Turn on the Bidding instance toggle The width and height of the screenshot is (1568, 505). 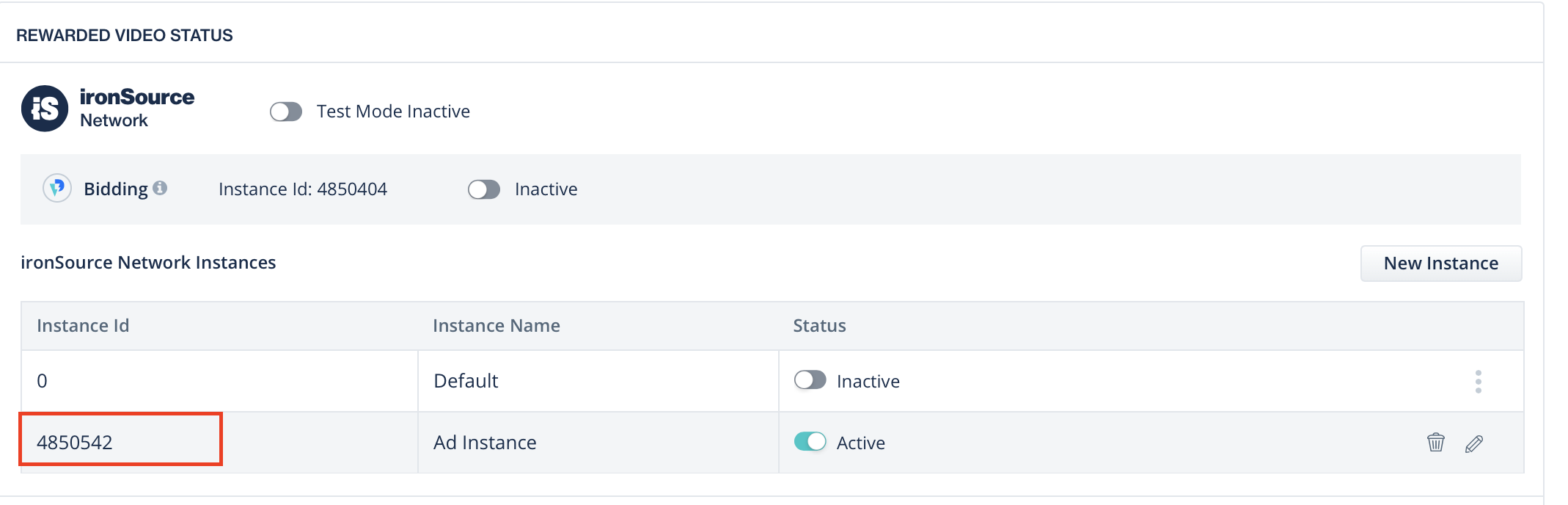[484, 189]
